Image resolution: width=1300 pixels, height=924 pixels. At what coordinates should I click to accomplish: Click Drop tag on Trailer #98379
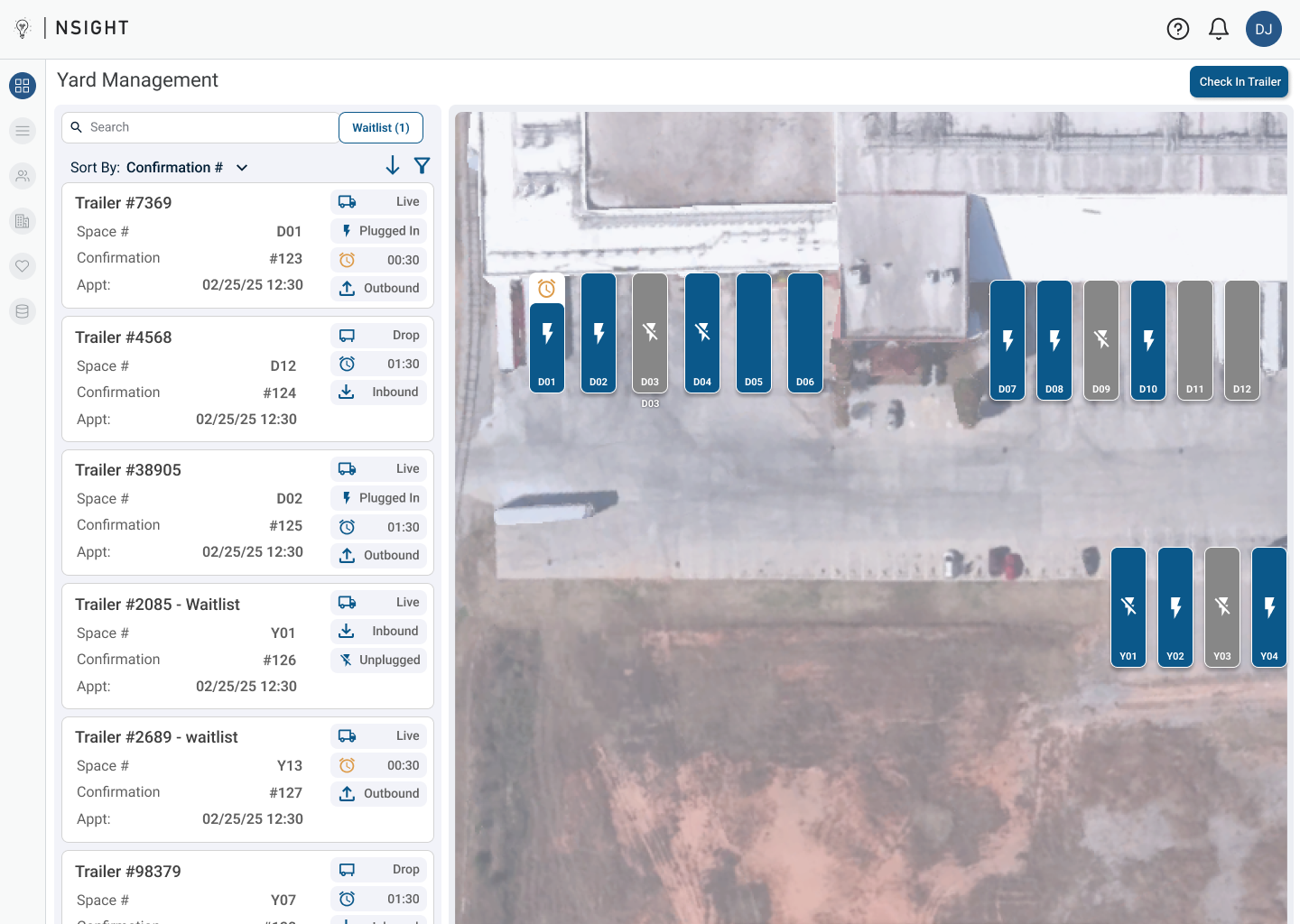coord(379,870)
